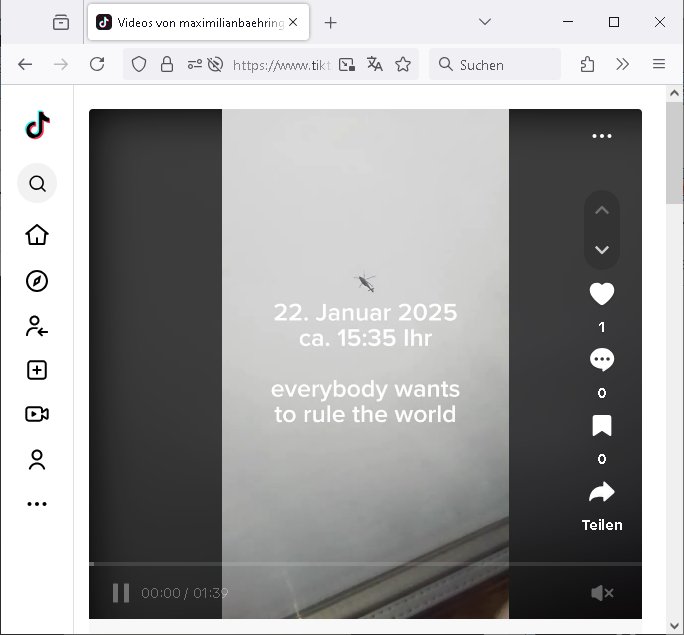684x635 pixels.
Task: Click the Teilen label
Action: pyautogui.click(x=602, y=525)
